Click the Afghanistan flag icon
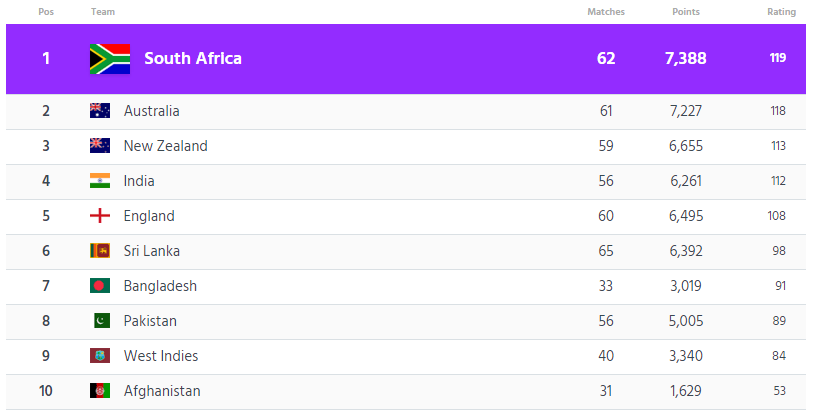 point(100,391)
